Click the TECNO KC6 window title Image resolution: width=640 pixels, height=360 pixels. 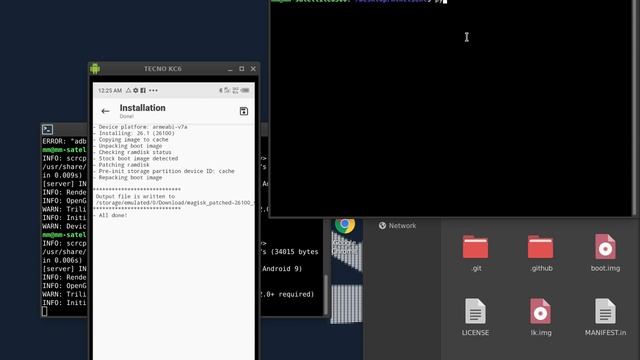(x=163, y=69)
